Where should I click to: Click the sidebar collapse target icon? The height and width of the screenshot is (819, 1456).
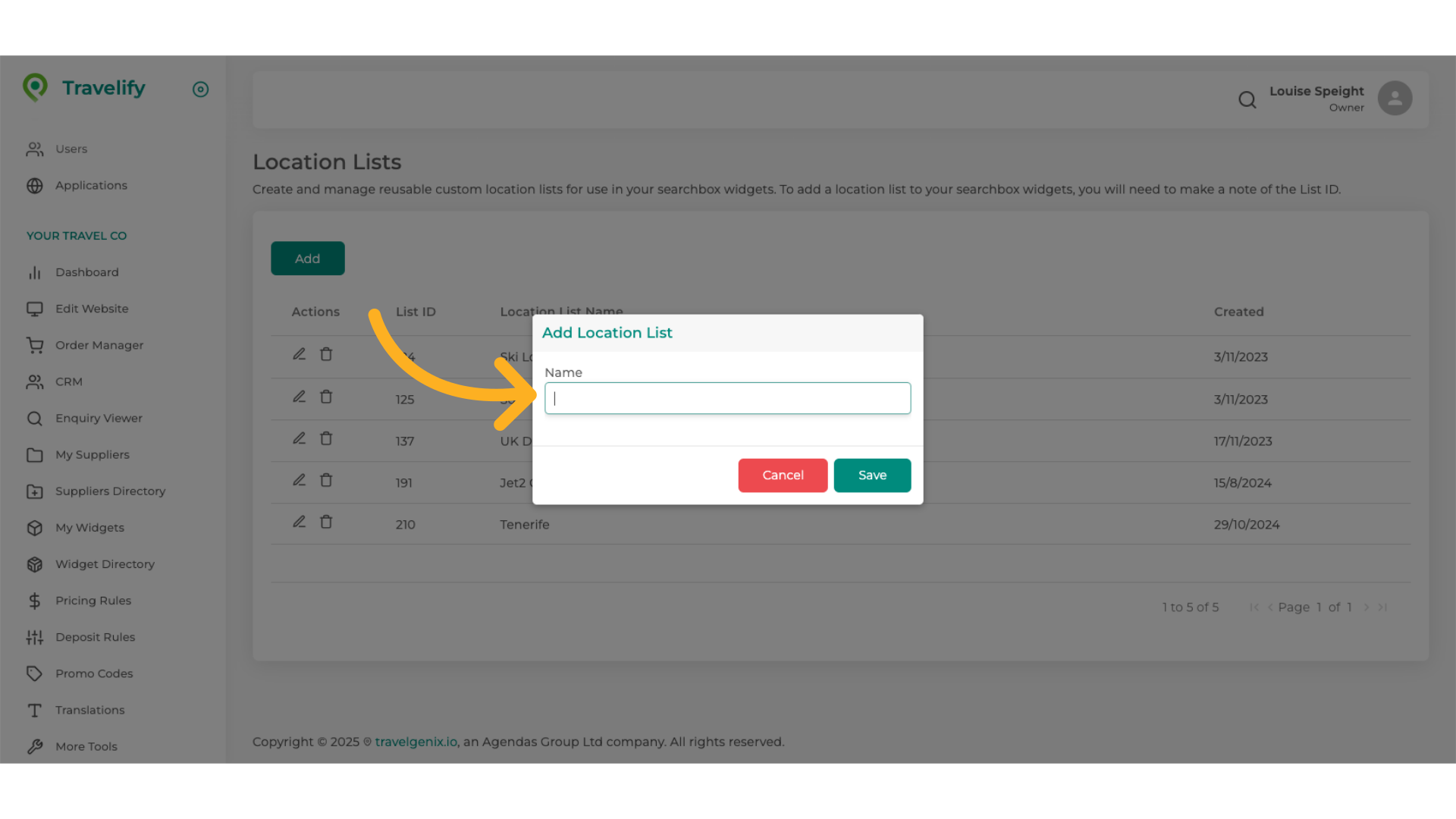point(200,89)
